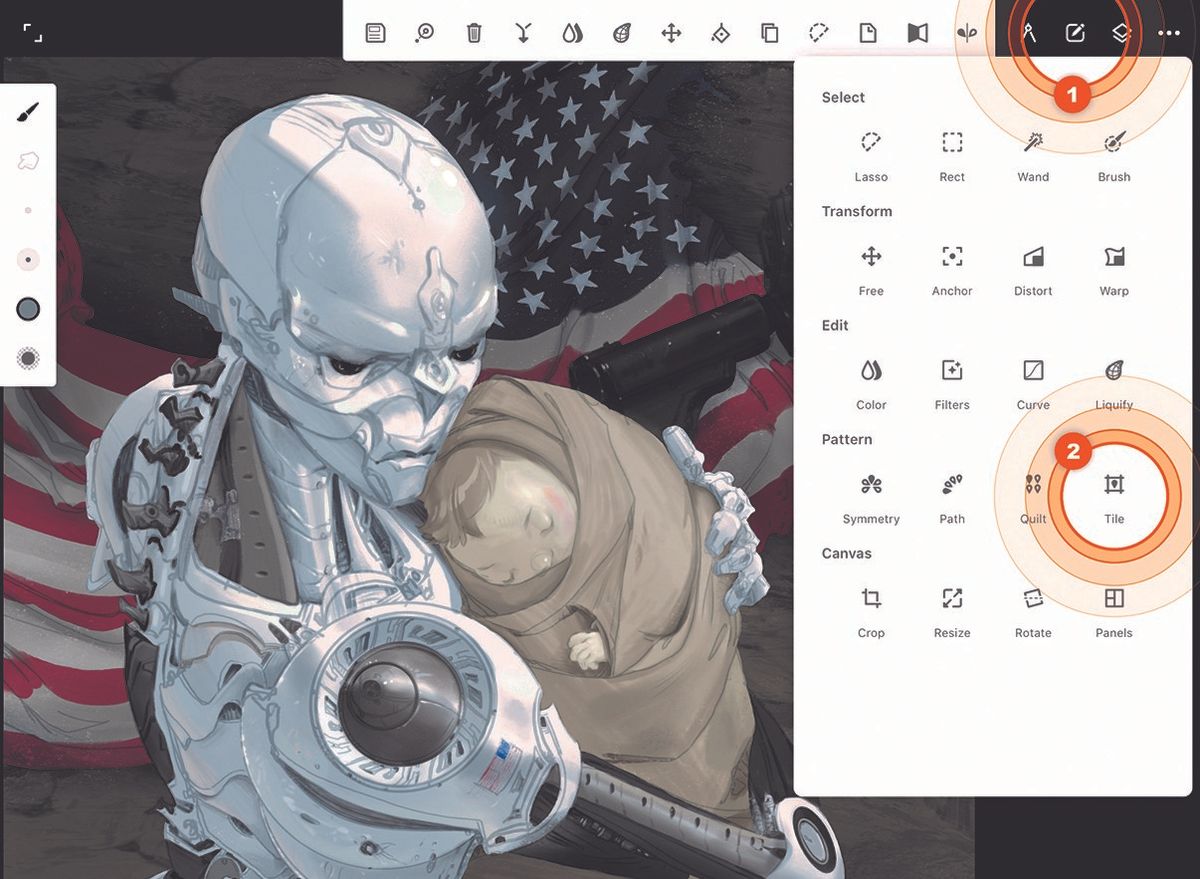Open the gallery book icon menu
Screen dimensions: 1200x879
(x=917, y=31)
